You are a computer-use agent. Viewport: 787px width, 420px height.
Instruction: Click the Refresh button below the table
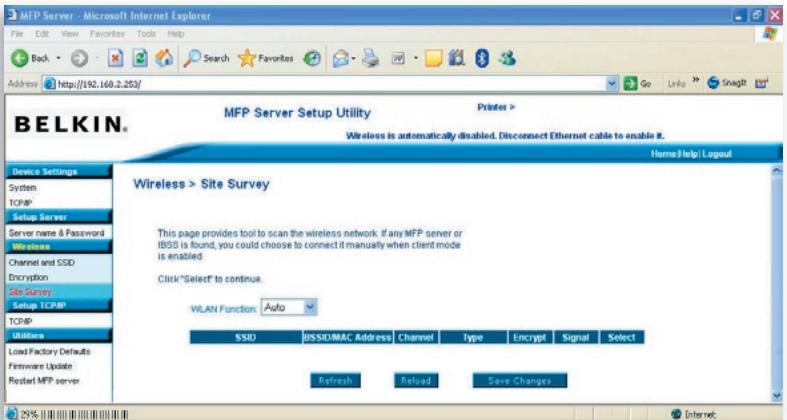pyautogui.click(x=335, y=380)
